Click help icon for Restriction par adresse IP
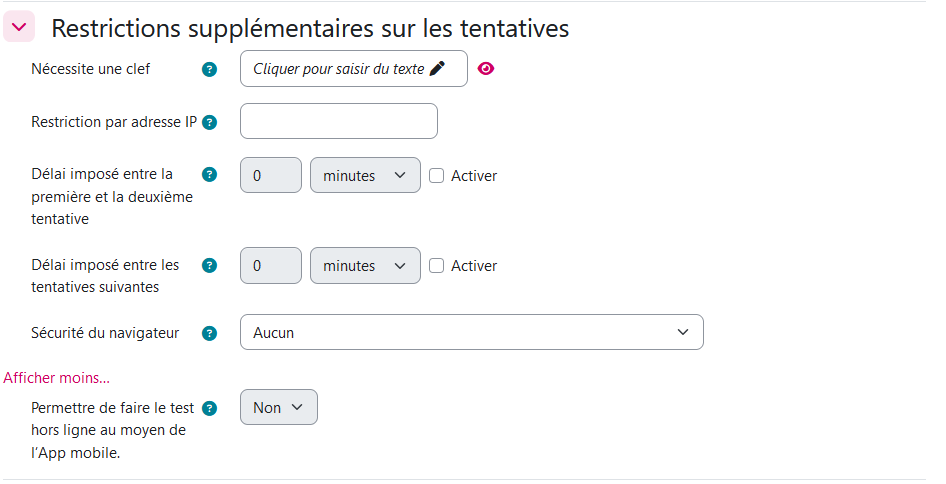946x484 pixels. (x=210, y=122)
